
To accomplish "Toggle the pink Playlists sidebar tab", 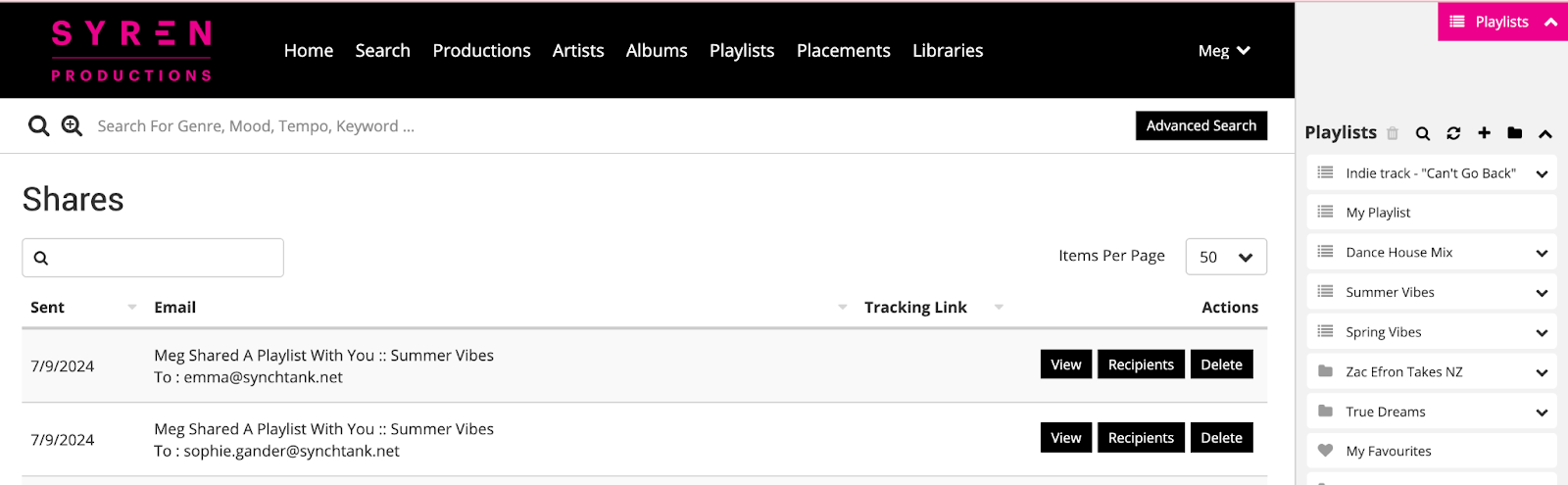I will 1502,22.
